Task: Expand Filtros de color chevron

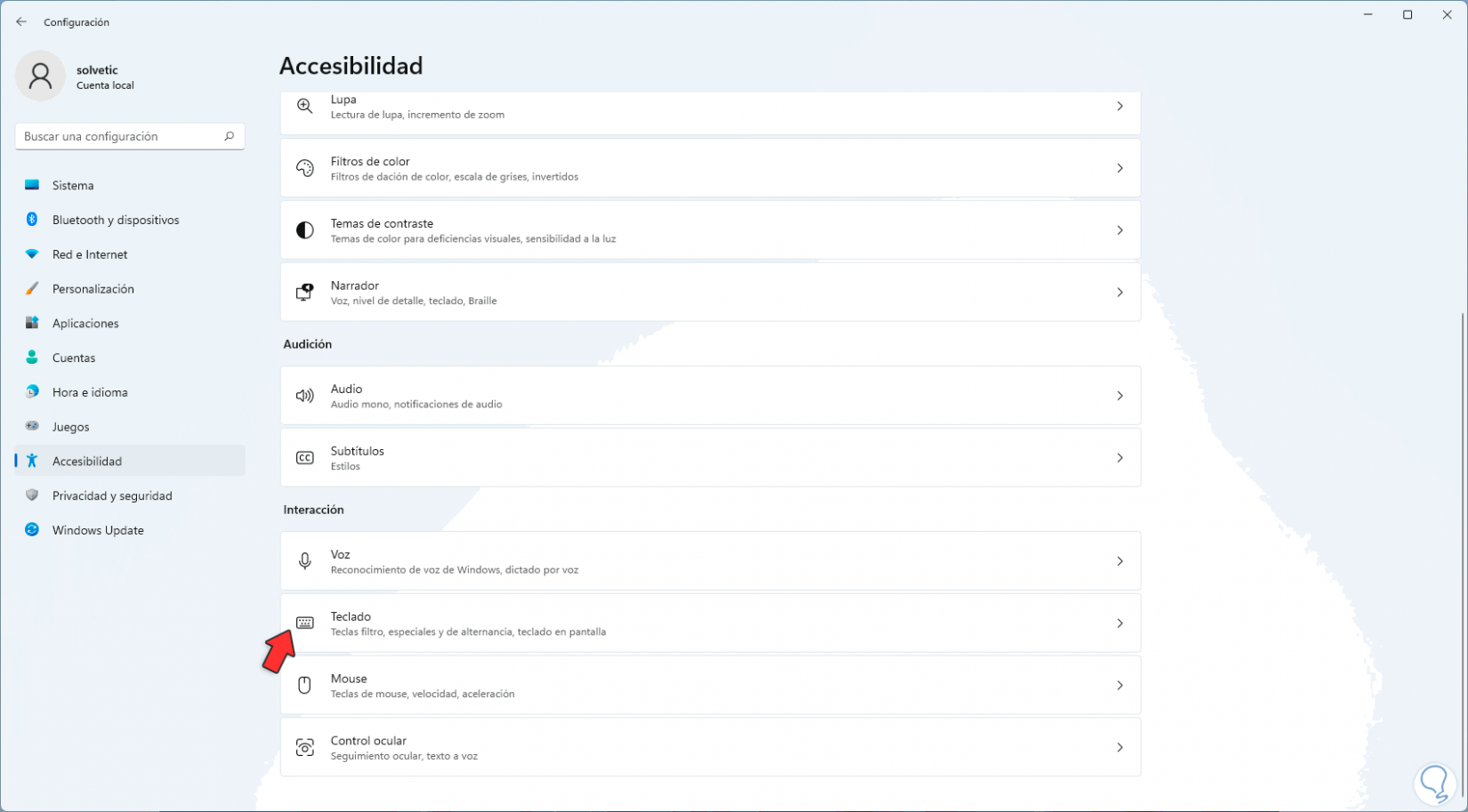Action: pos(1120,168)
